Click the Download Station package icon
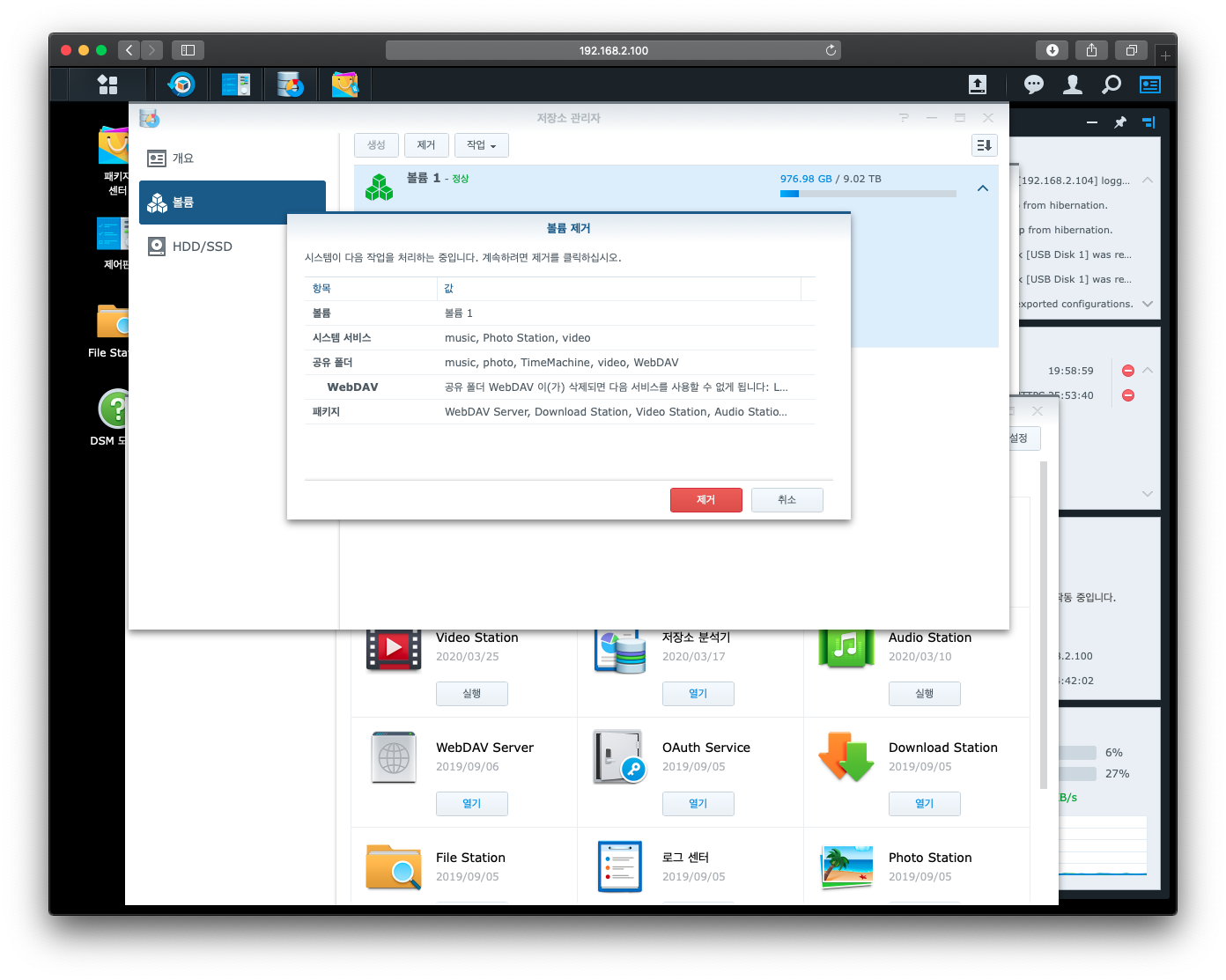1226x980 pixels. coord(846,757)
